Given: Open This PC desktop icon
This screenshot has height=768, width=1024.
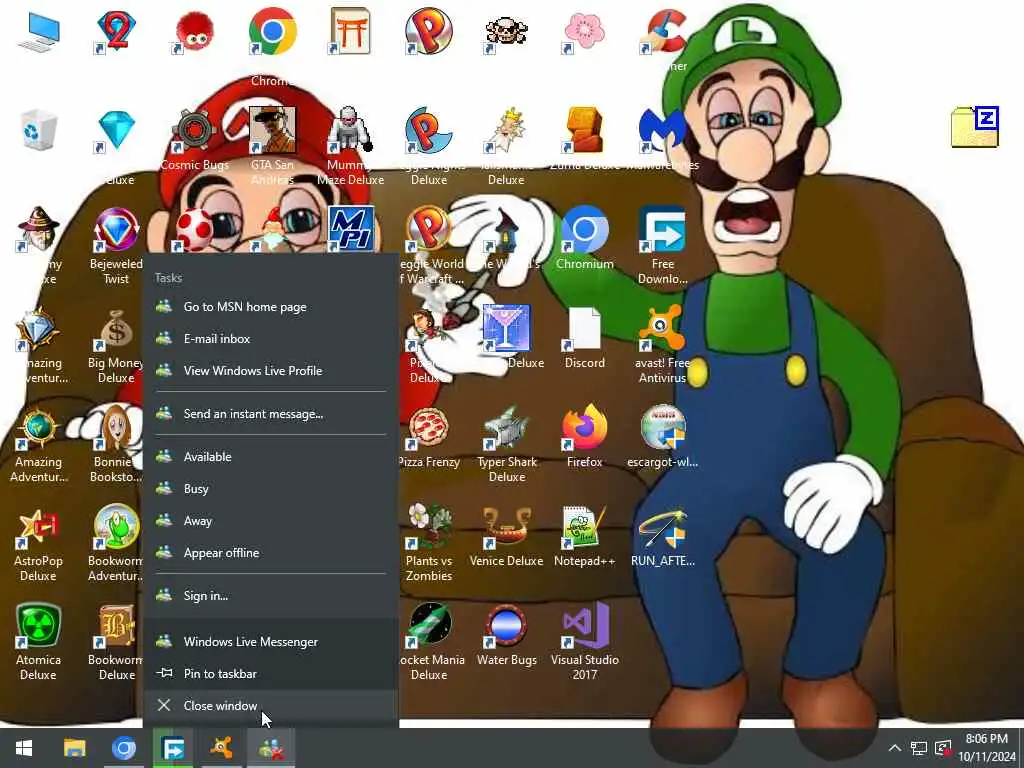Looking at the screenshot, I should pyautogui.click(x=39, y=31).
